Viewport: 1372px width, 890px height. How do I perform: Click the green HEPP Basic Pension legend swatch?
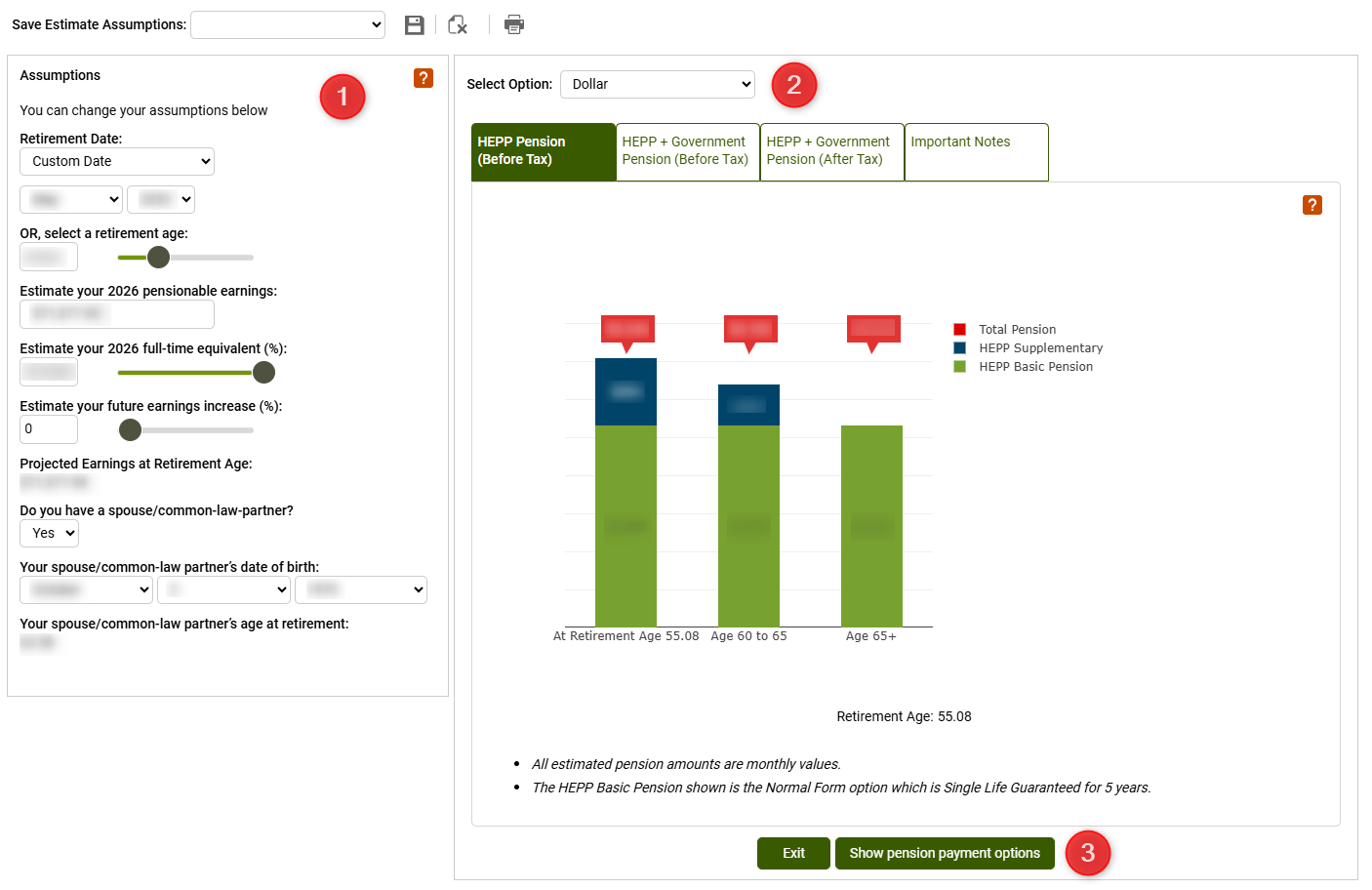point(960,367)
